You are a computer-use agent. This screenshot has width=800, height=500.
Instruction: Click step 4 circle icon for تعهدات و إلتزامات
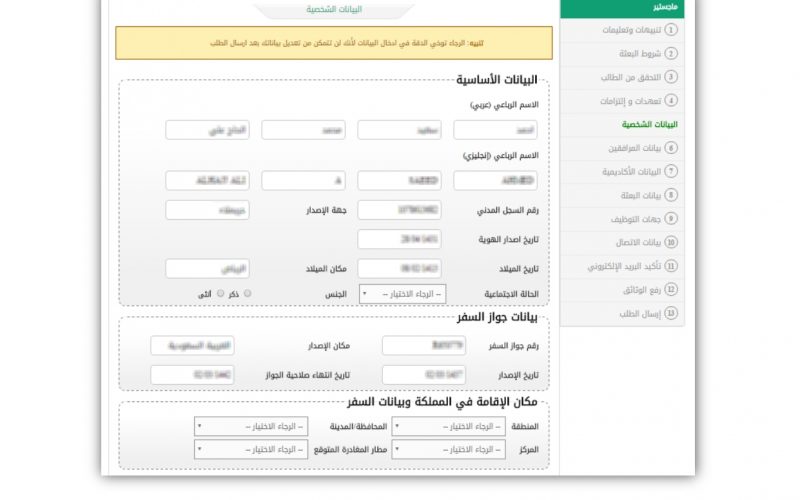pyautogui.click(x=671, y=101)
